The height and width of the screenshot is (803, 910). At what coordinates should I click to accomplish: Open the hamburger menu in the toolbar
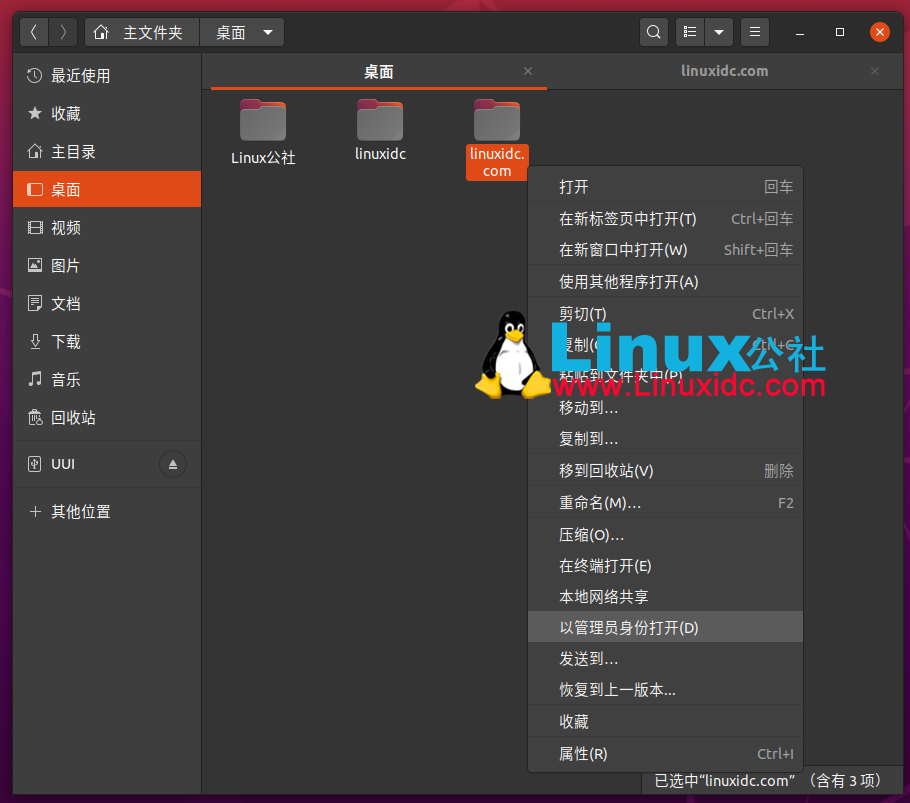[x=754, y=31]
